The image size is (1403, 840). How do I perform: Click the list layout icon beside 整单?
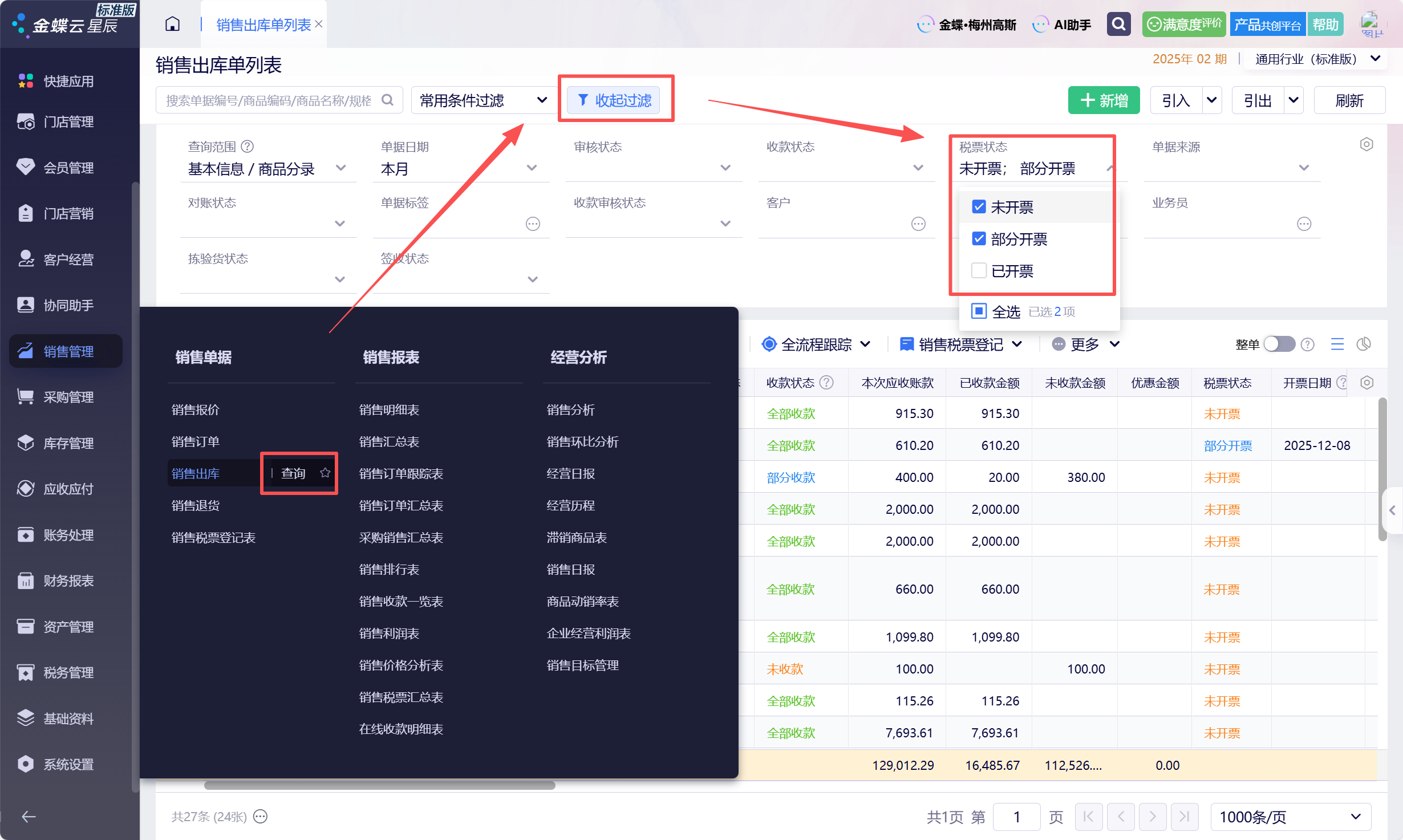coord(1337,344)
